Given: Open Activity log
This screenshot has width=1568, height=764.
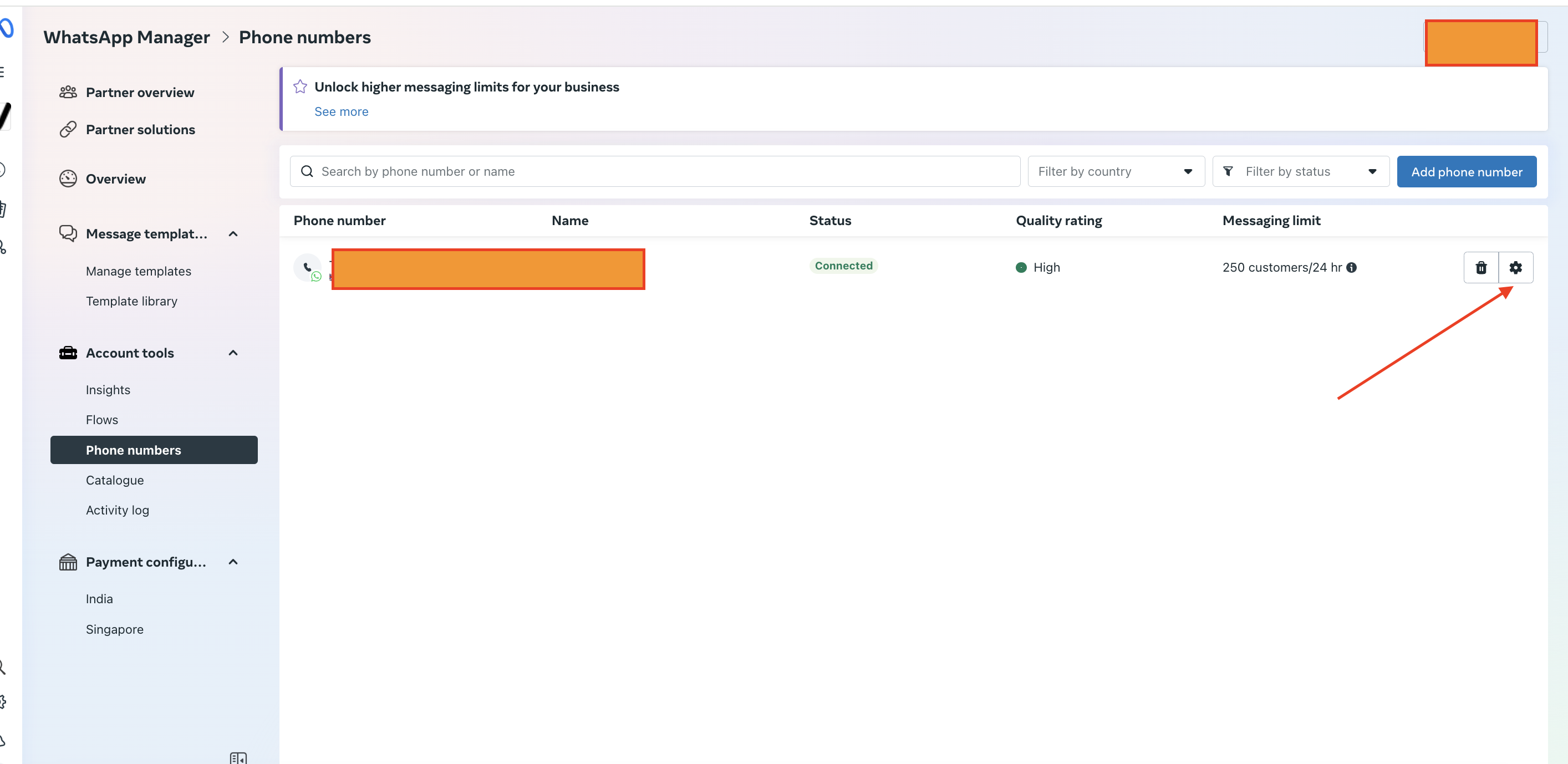Looking at the screenshot, I should click(118, 510).
